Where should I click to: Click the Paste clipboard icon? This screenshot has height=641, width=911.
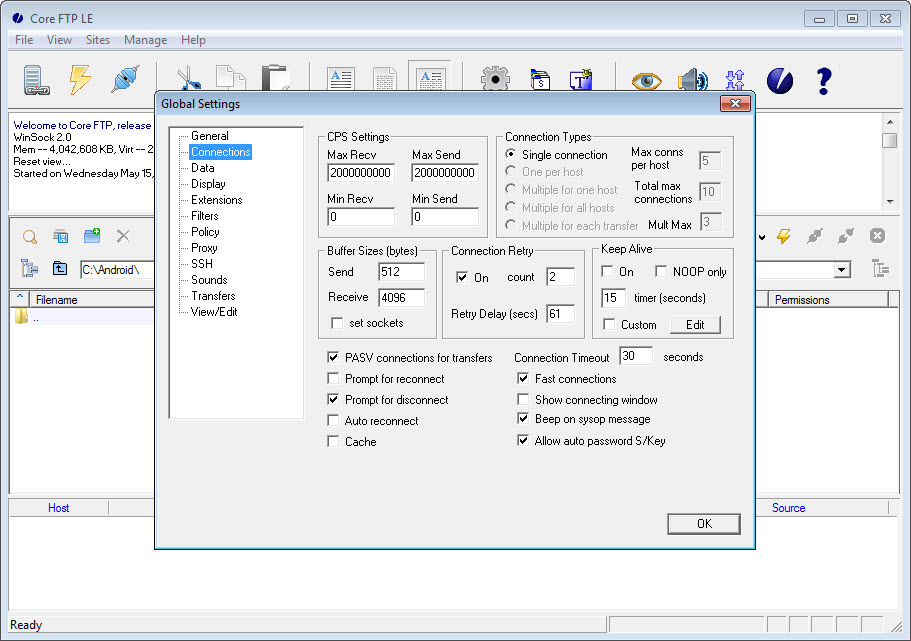coord(275,77)
